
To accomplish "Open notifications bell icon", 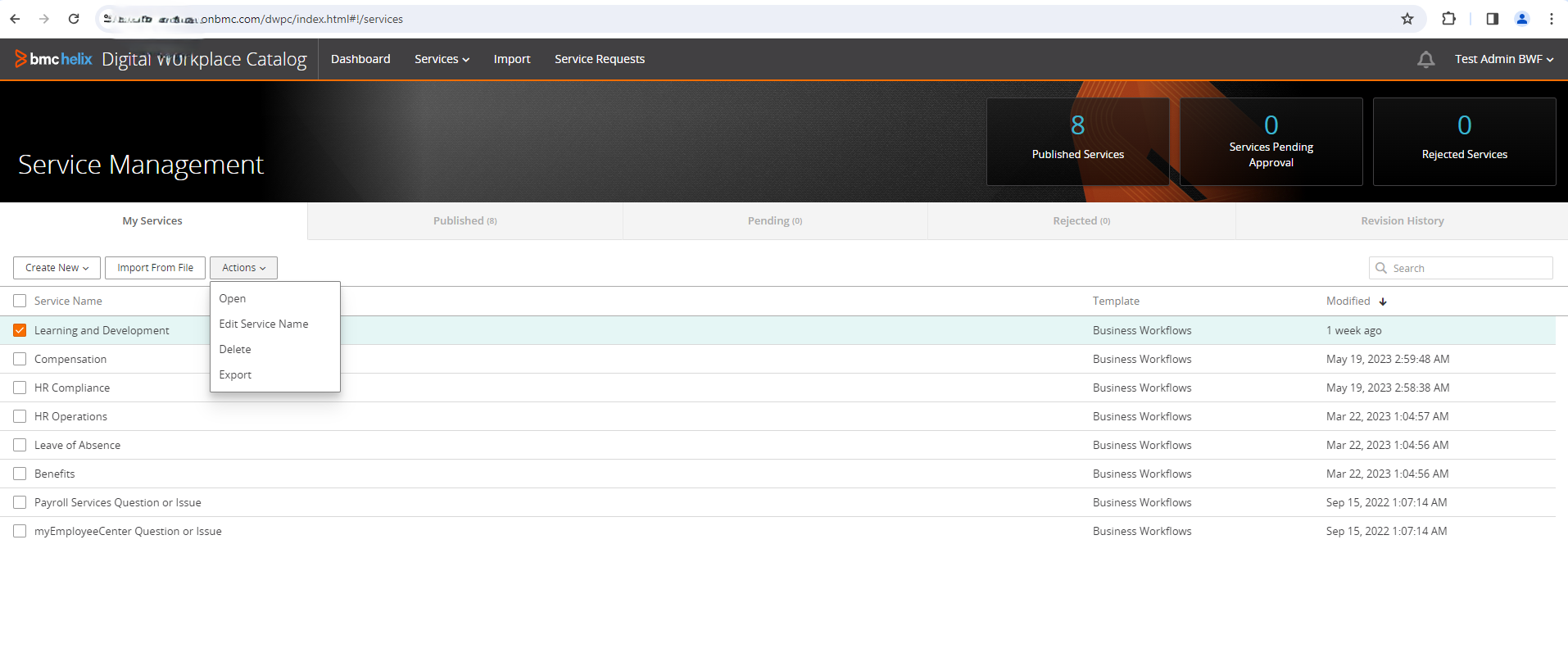I will 1425,59.
